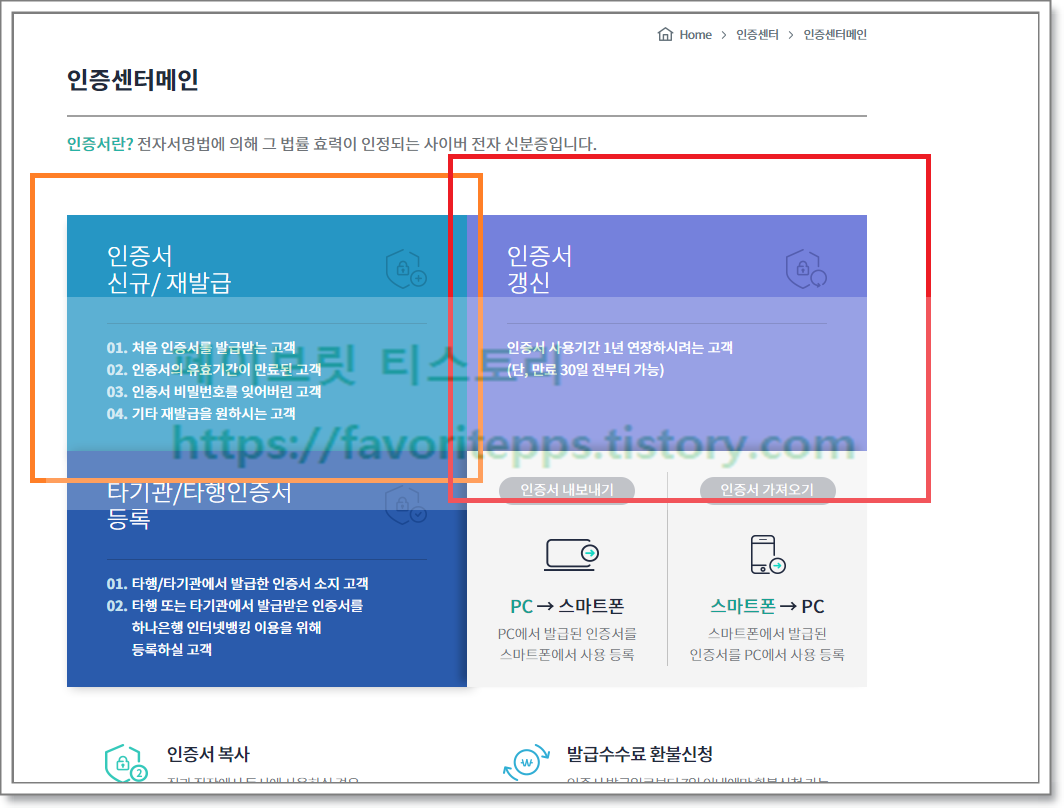Click the PC export laptop icon
The height and width of the screenshot is (808, 1064).
[572, 554]
